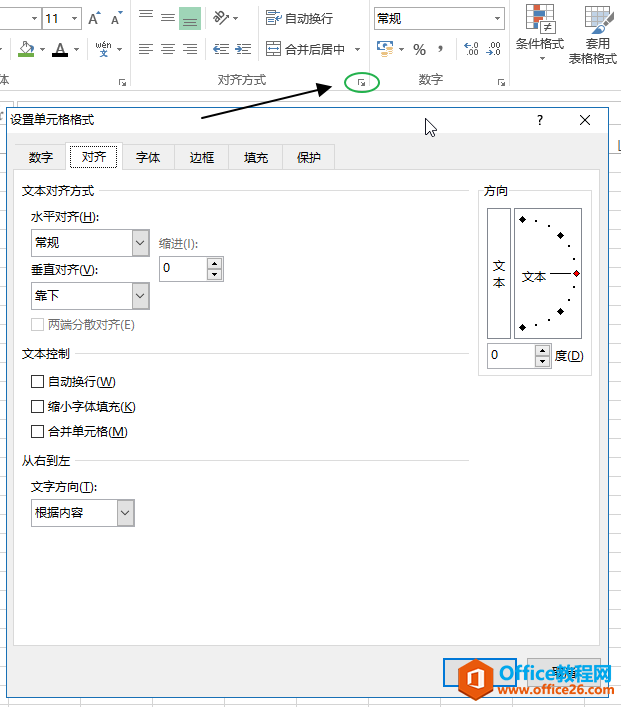Switch to 保护 tab
The image size is (621, 707).
[x=308, y=157]
